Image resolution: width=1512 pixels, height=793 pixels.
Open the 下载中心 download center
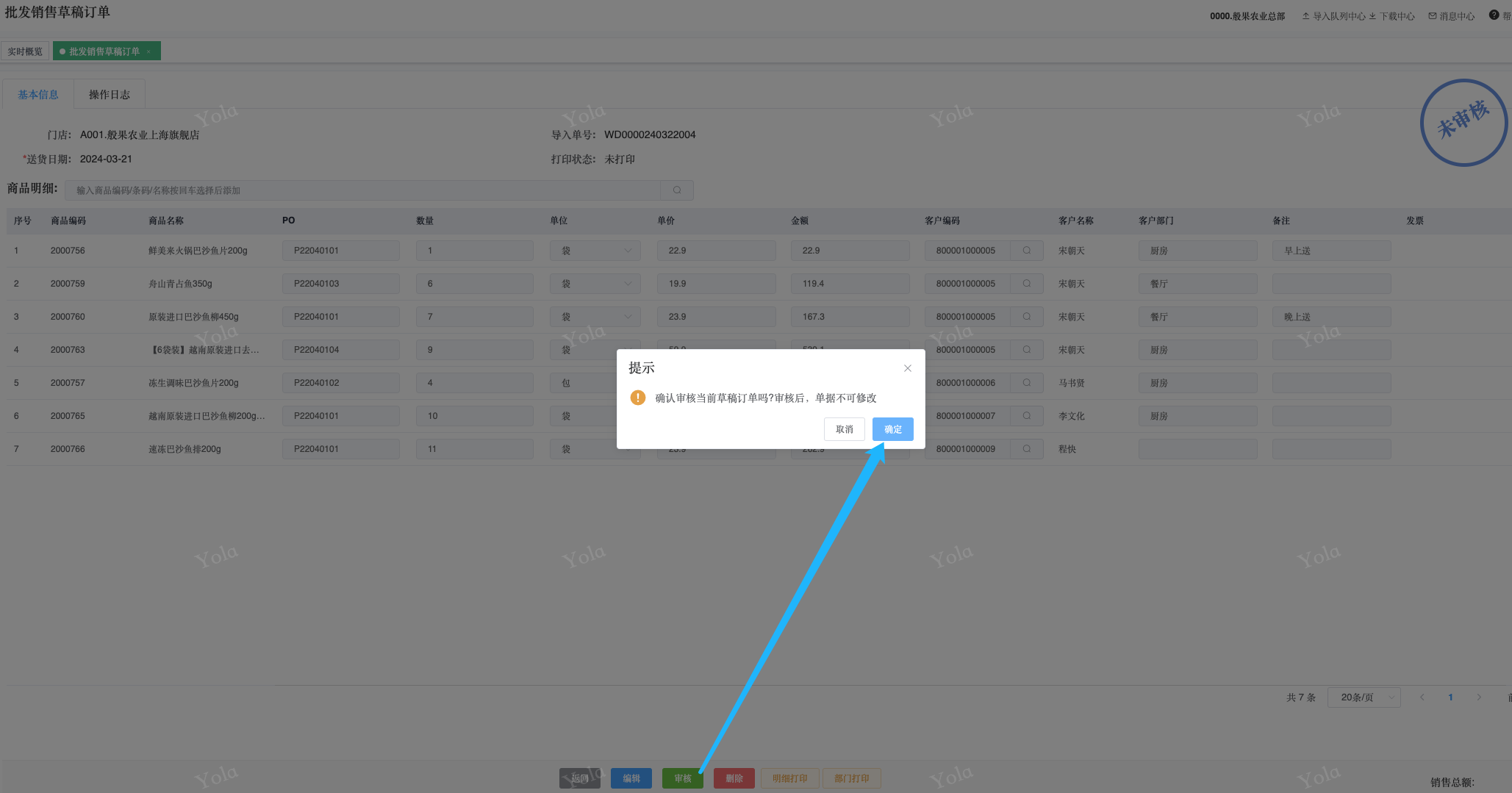(x=1391, y=16)
